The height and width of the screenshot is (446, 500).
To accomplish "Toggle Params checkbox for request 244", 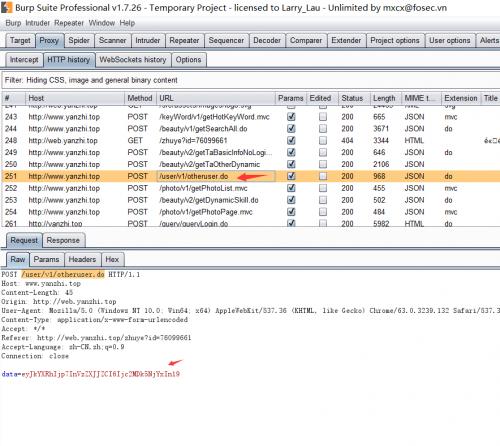I will coord(291,129).
